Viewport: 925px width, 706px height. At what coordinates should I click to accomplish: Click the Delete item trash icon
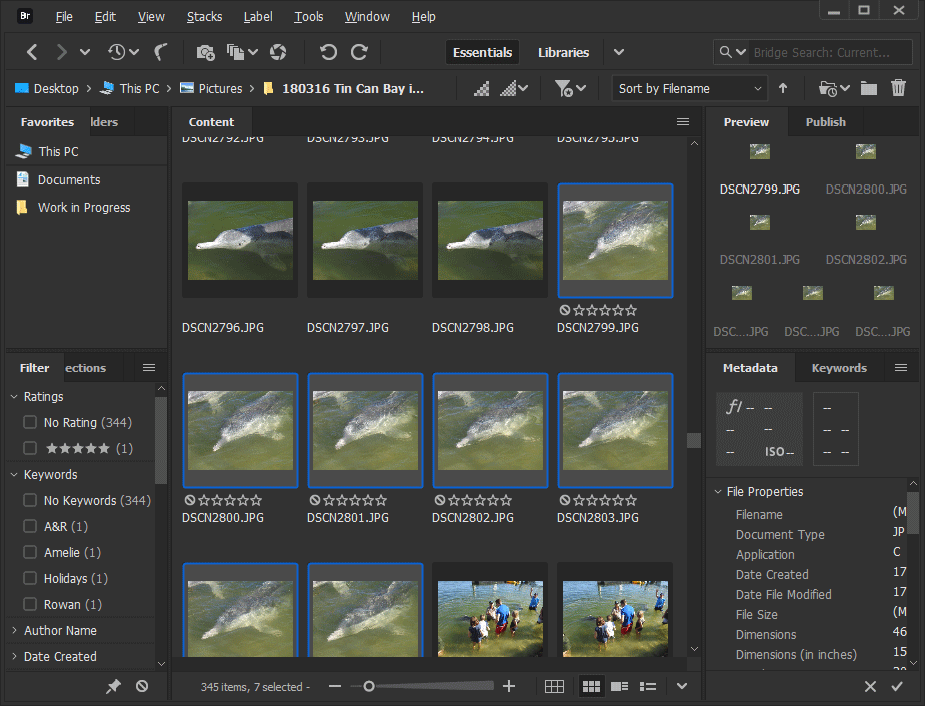pos(898,88)
